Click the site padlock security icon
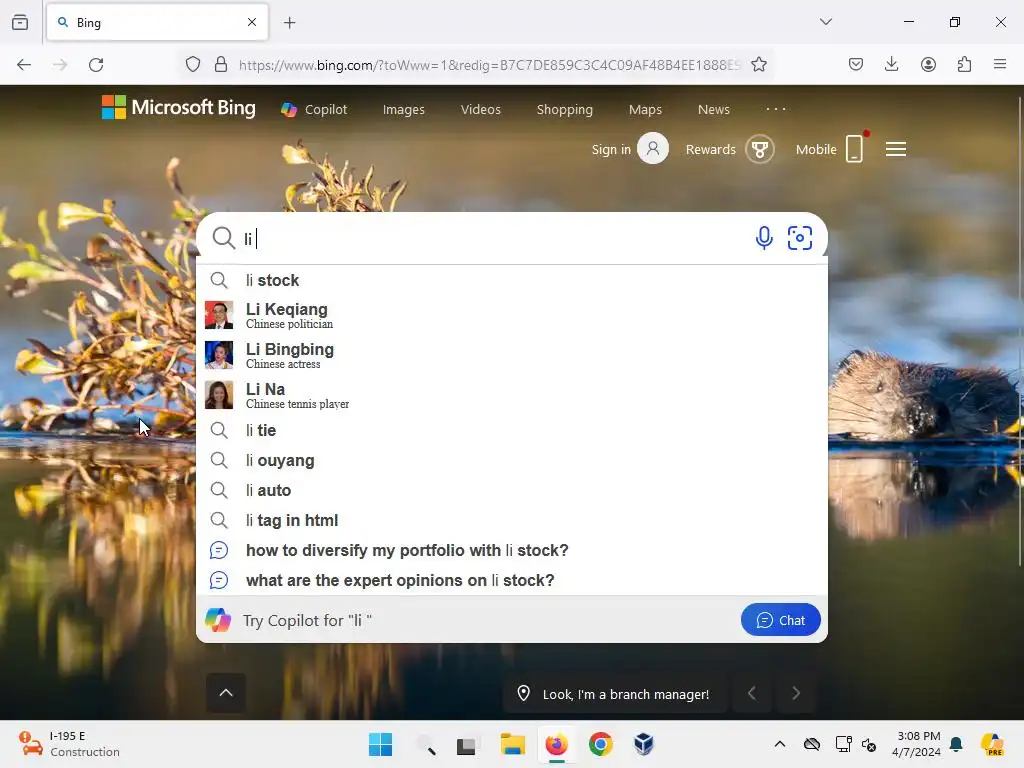The height and width of the screenshot is (768, 1024). 221,65
